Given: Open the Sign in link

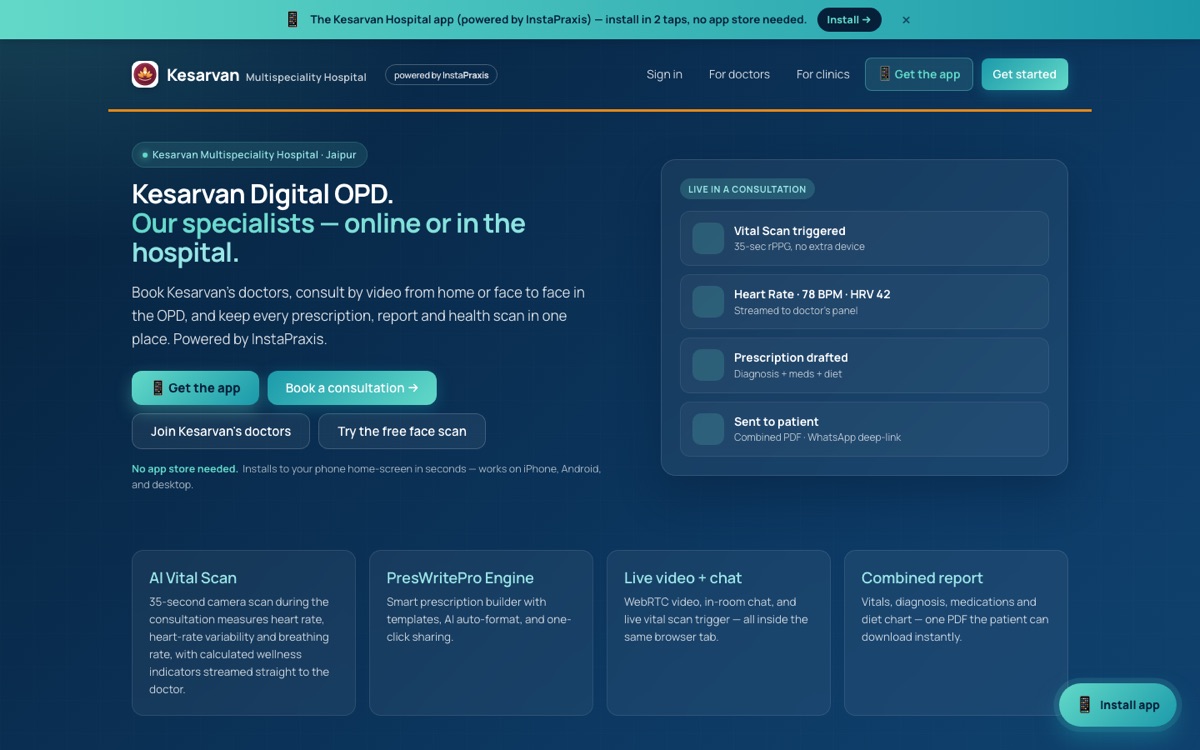Looking at the screenshot, I should point(664,75).
